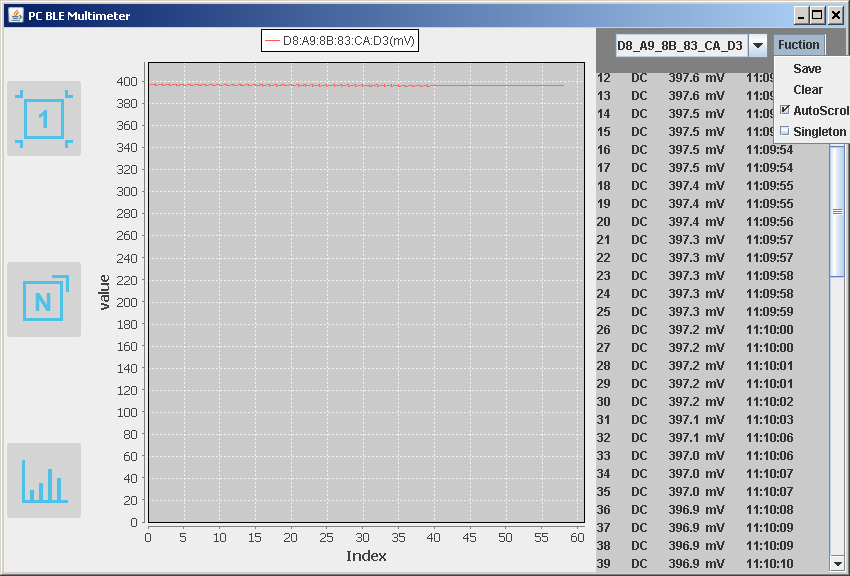Toggle the AutoScroll checkbox
The width and height of the screenshot is (850, 576).
(x=785, y=110)
